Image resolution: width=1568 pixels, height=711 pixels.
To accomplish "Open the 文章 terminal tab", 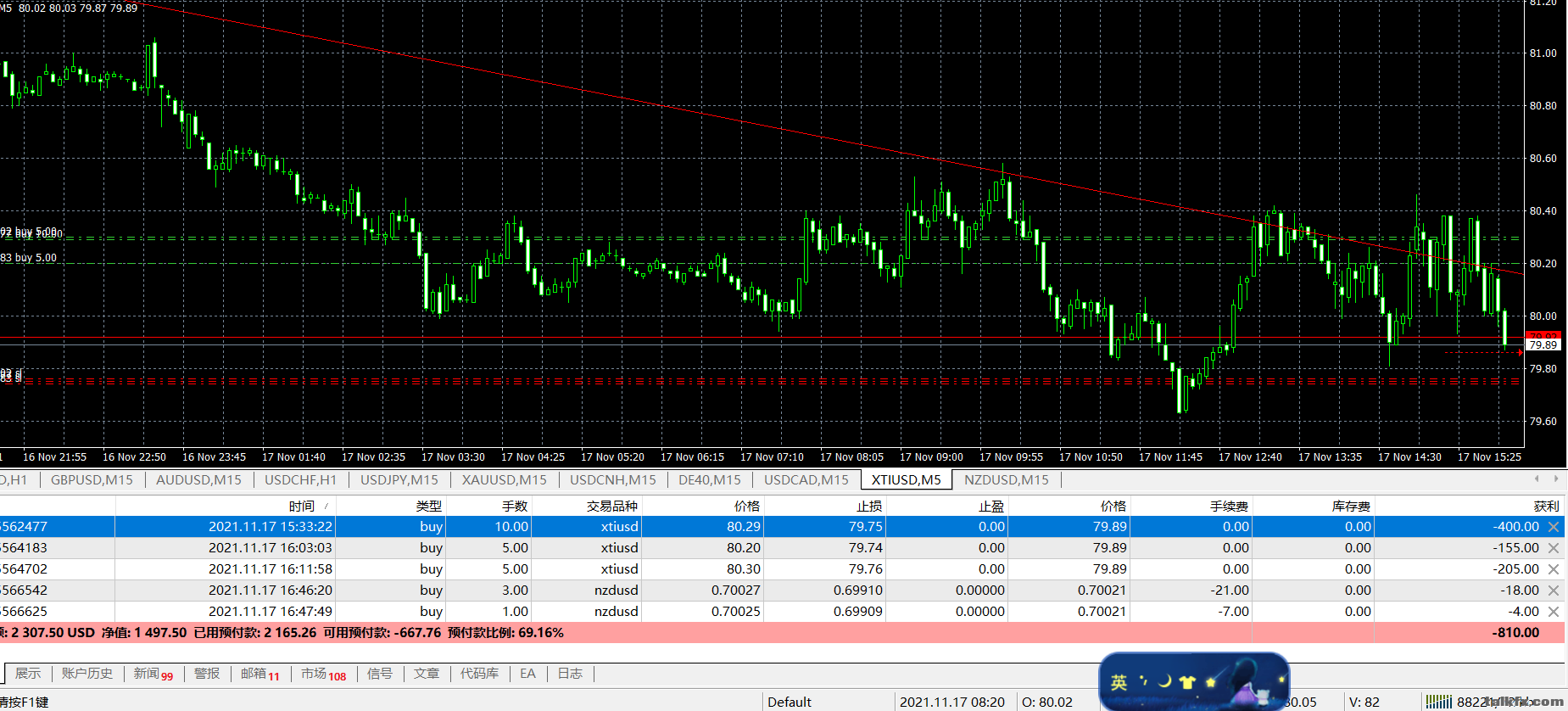I will tap(426, 674).
